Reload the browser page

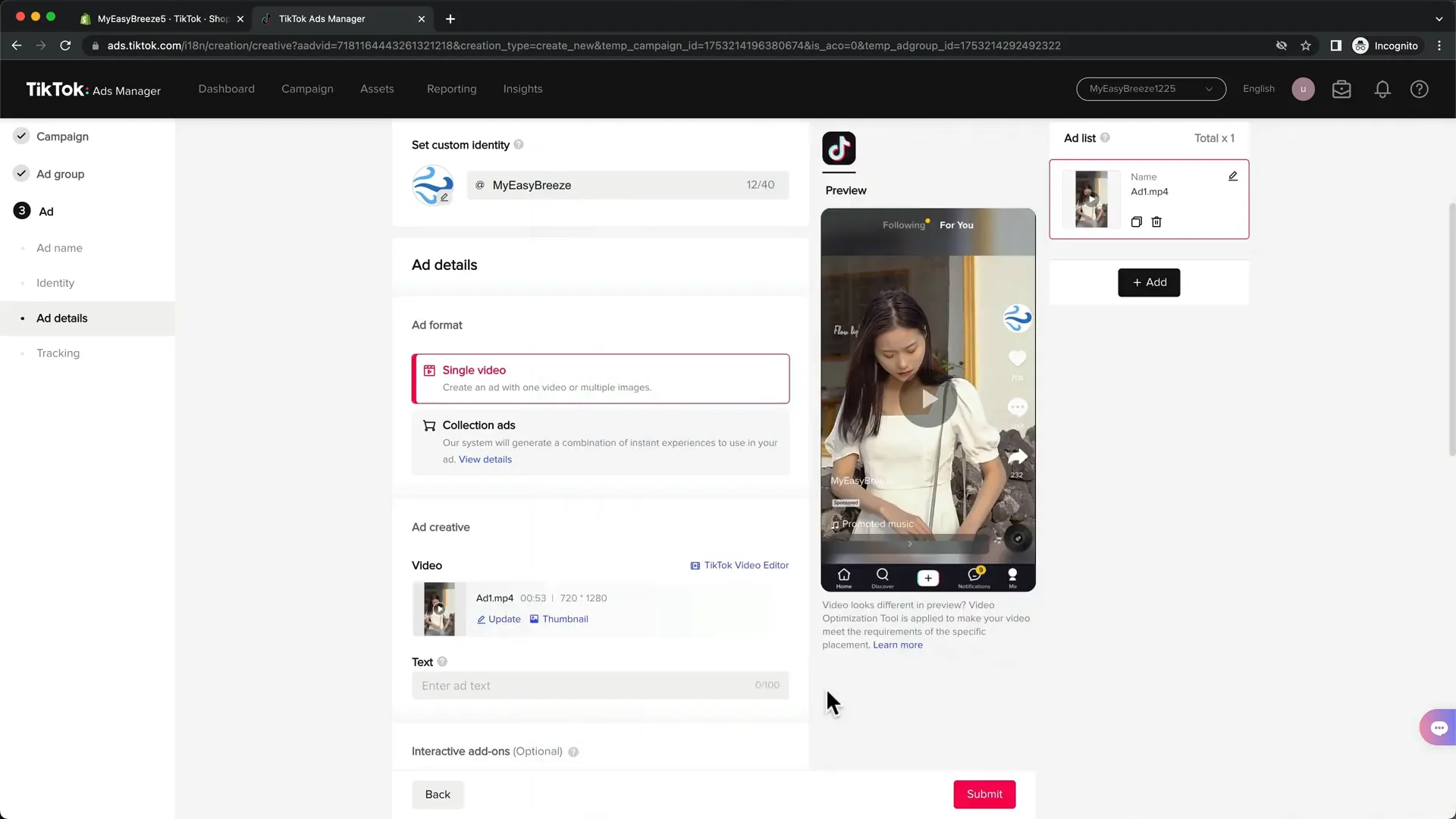coord(65,46)
